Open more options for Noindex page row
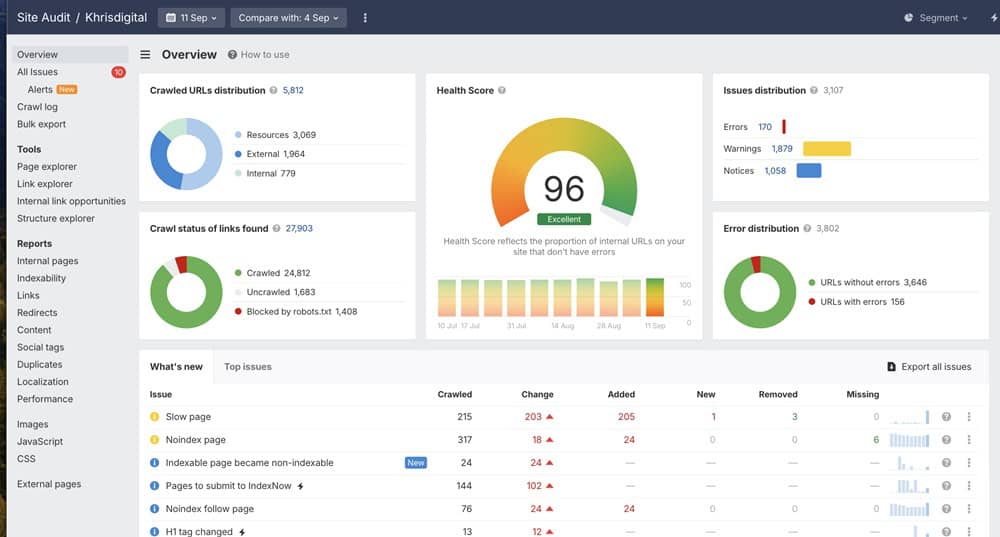 968,440
